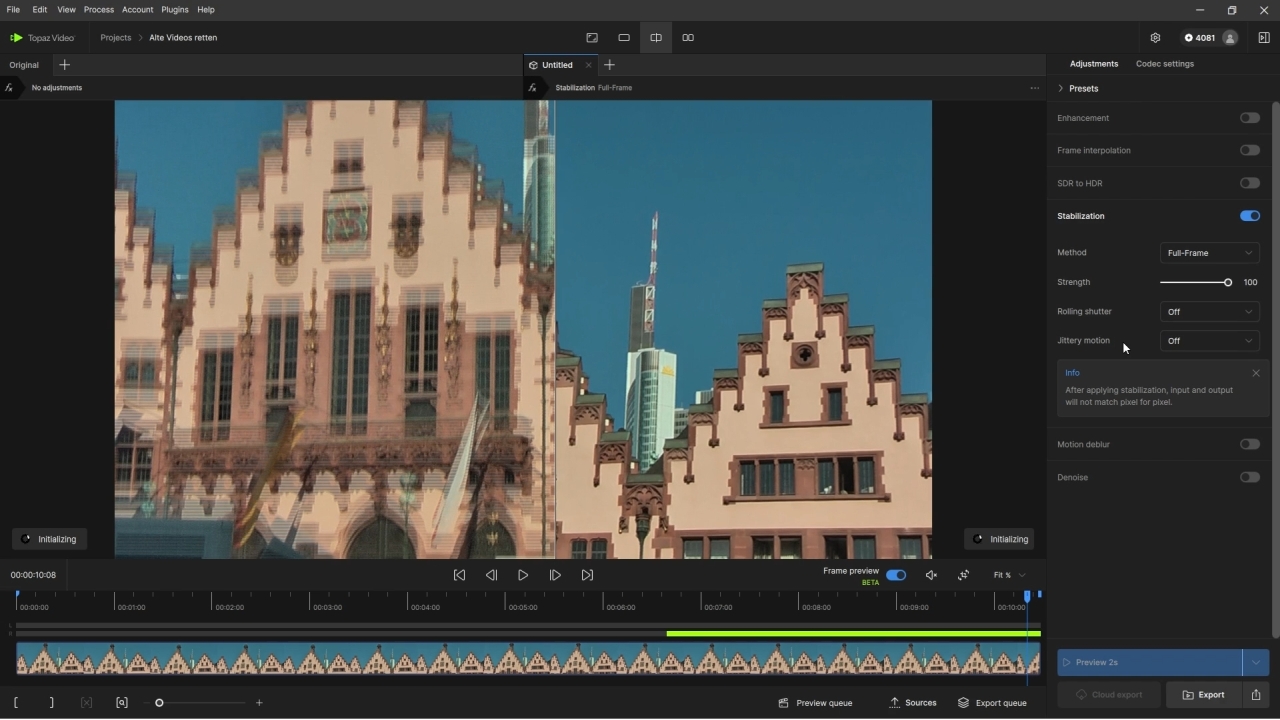Select the split view layout icon

point(656,38)
